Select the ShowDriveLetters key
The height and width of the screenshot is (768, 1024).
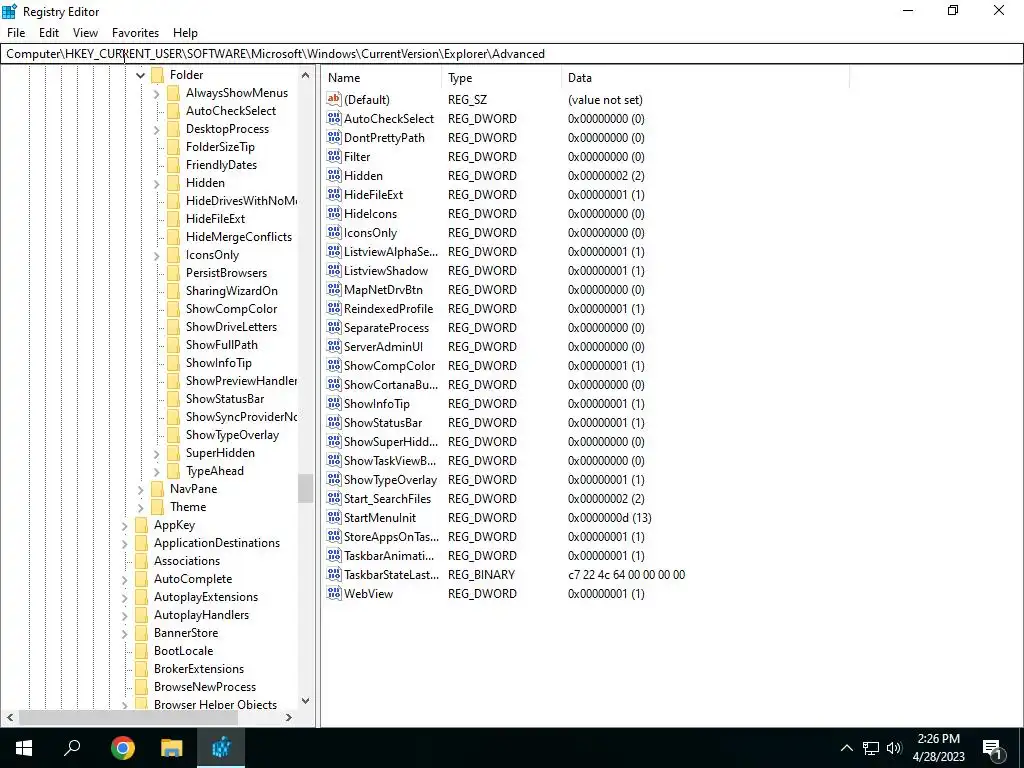coord(231,327)
